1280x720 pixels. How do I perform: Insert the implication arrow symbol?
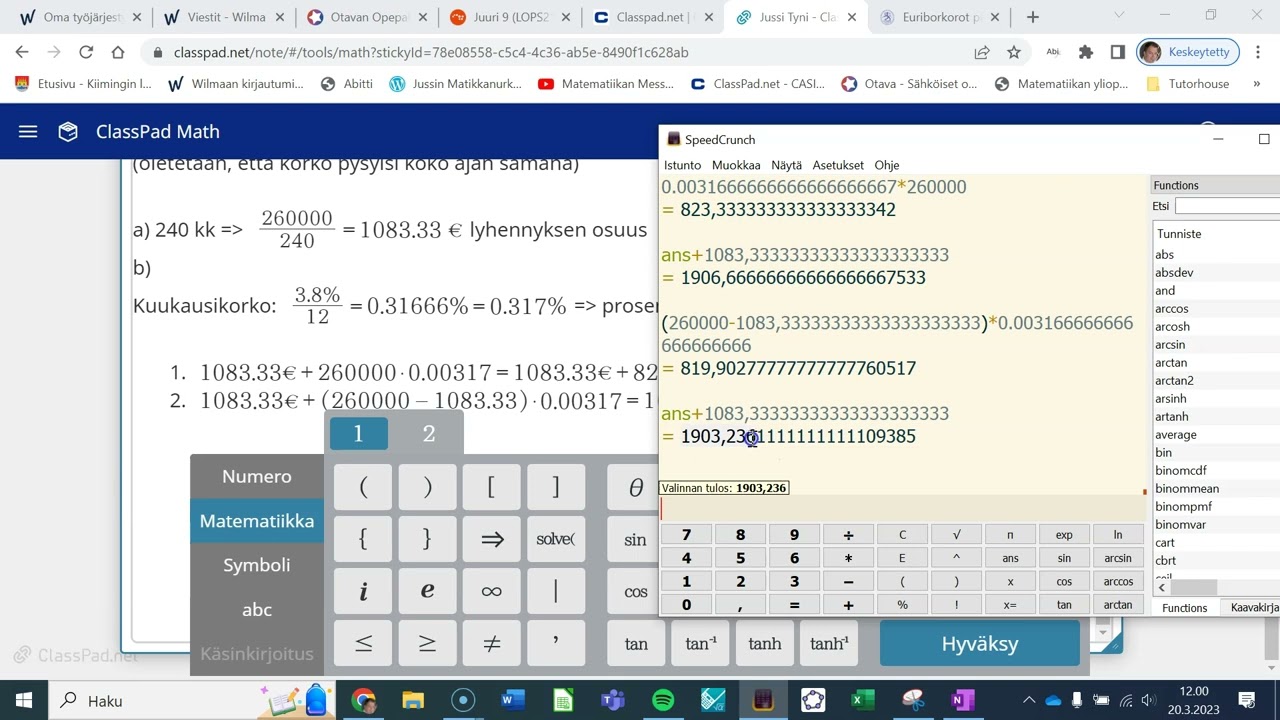click(x=492, y=539)
